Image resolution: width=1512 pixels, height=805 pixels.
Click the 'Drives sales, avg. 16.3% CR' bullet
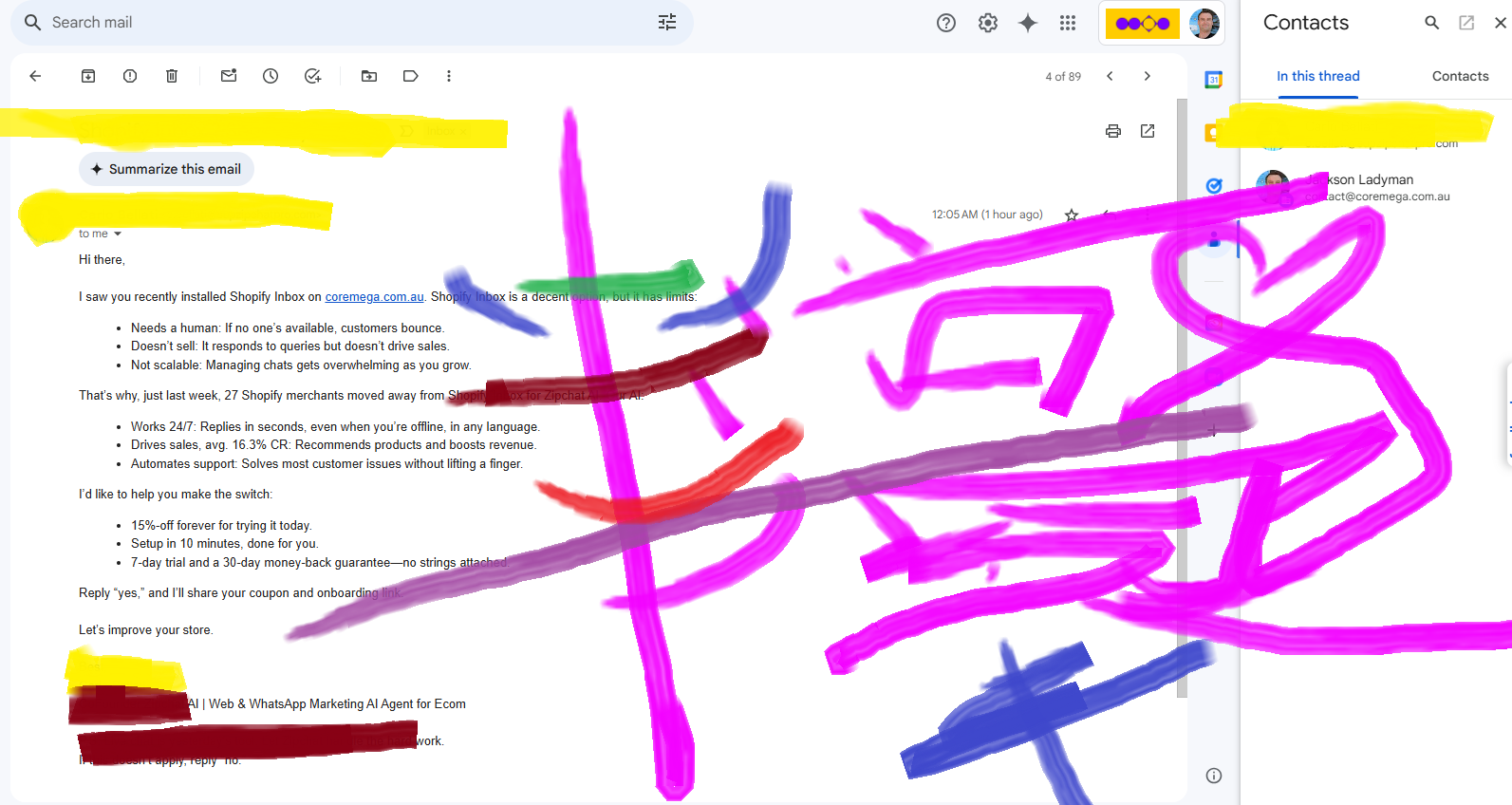(334, 445)
